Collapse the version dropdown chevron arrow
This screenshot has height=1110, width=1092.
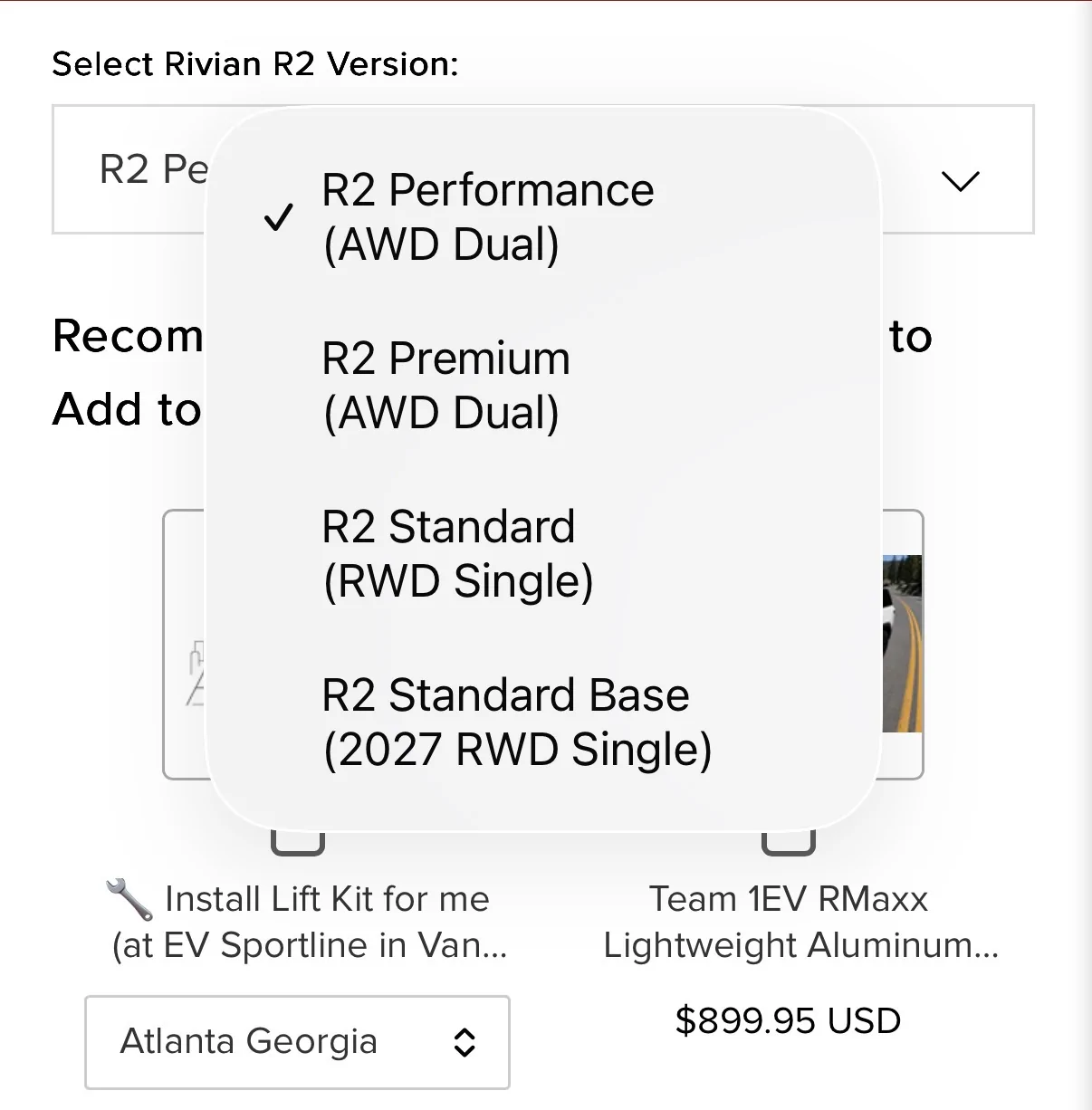point(960,180)
